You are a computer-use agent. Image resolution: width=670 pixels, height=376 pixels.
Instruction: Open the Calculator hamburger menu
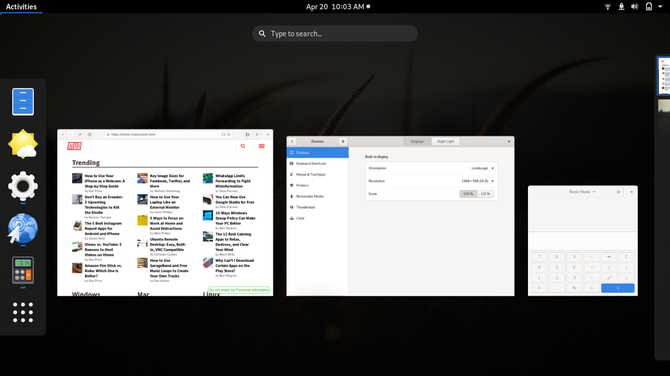pyautogui.click(x=618, y=192)
